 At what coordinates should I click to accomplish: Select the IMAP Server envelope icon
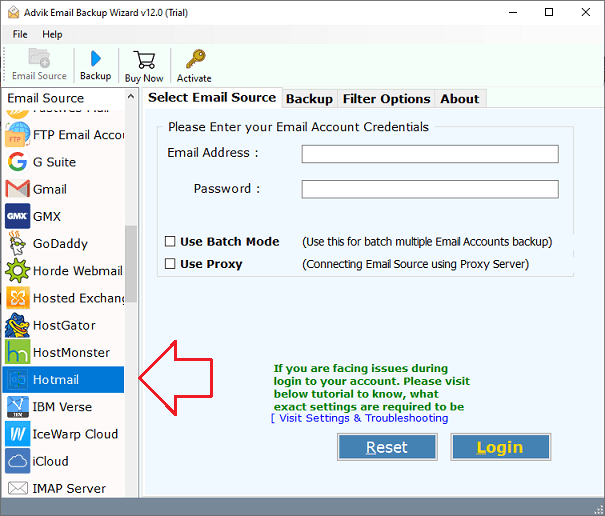[17, 488]
